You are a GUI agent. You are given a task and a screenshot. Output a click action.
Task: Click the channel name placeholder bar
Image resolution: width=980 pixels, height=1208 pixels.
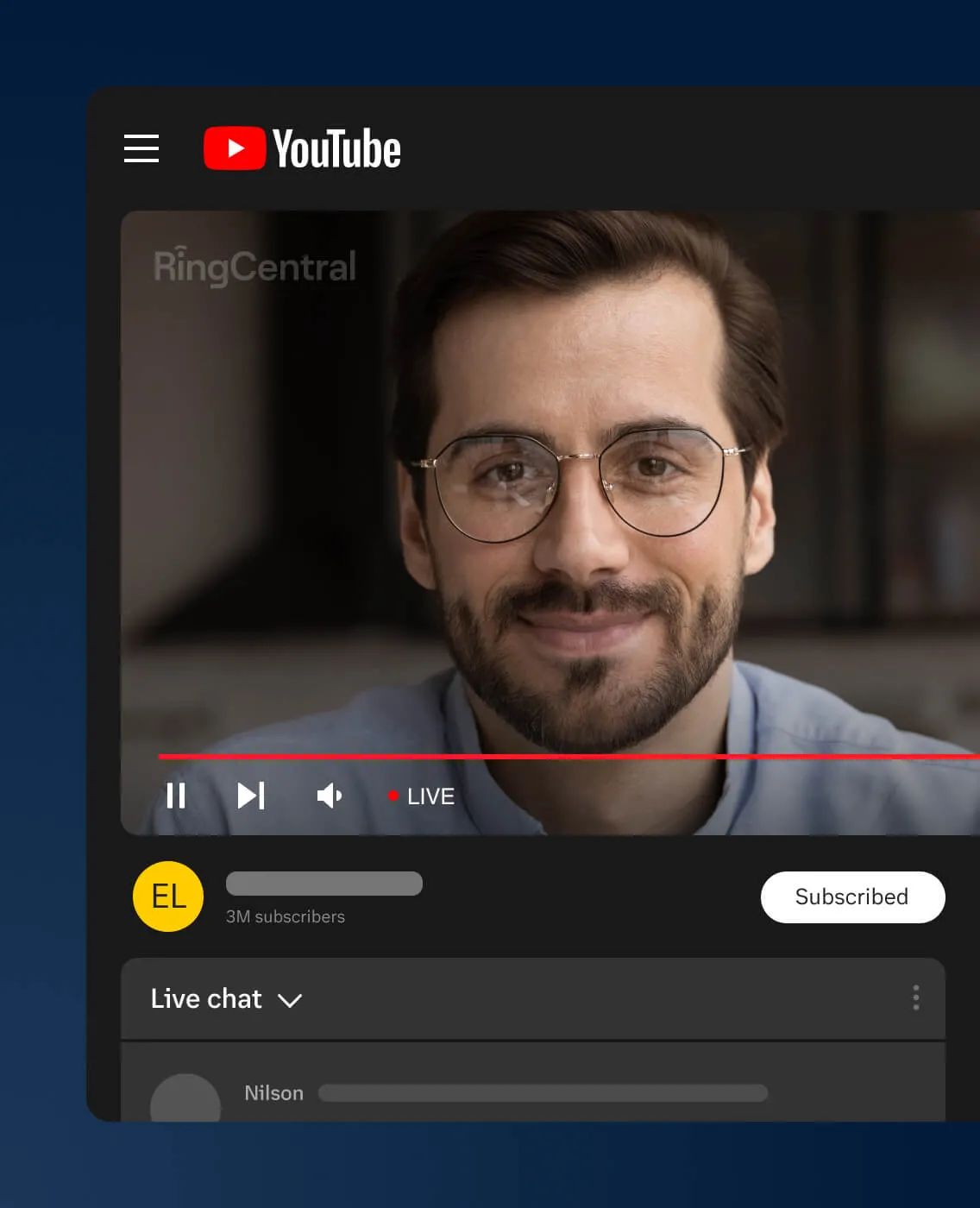324,884
